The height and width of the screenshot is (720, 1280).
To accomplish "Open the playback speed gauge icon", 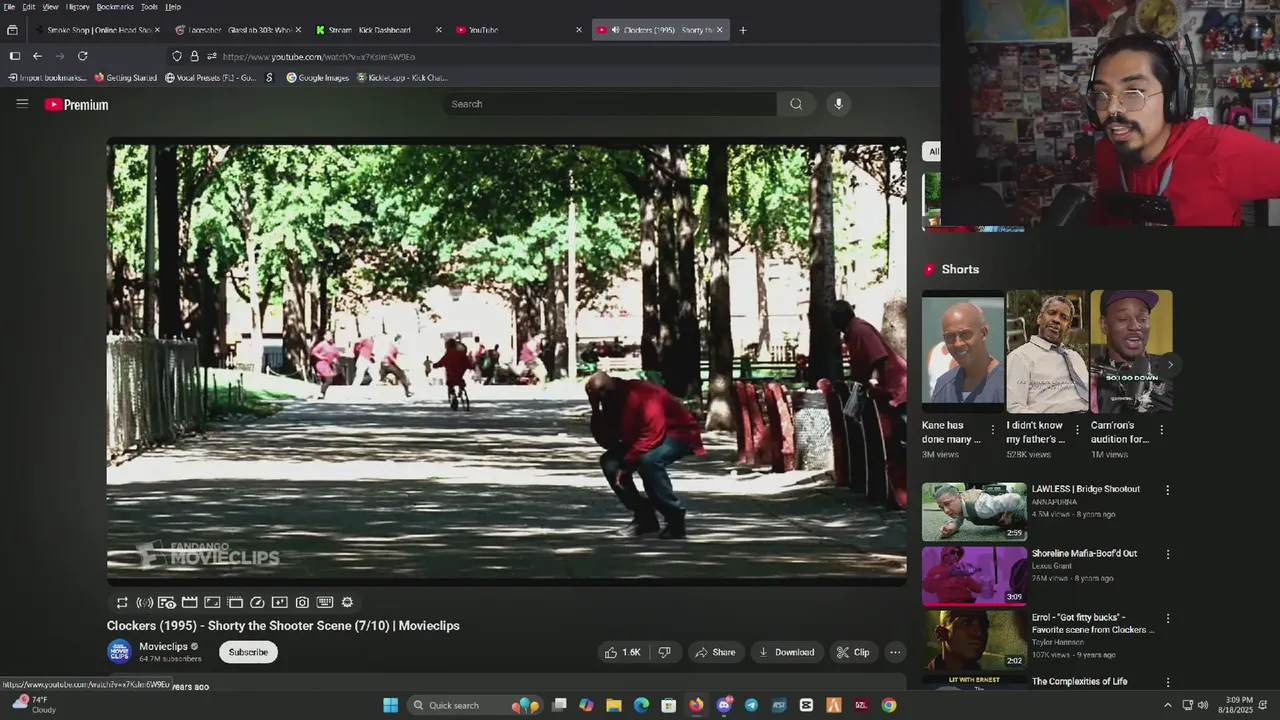I will [257, 602].
